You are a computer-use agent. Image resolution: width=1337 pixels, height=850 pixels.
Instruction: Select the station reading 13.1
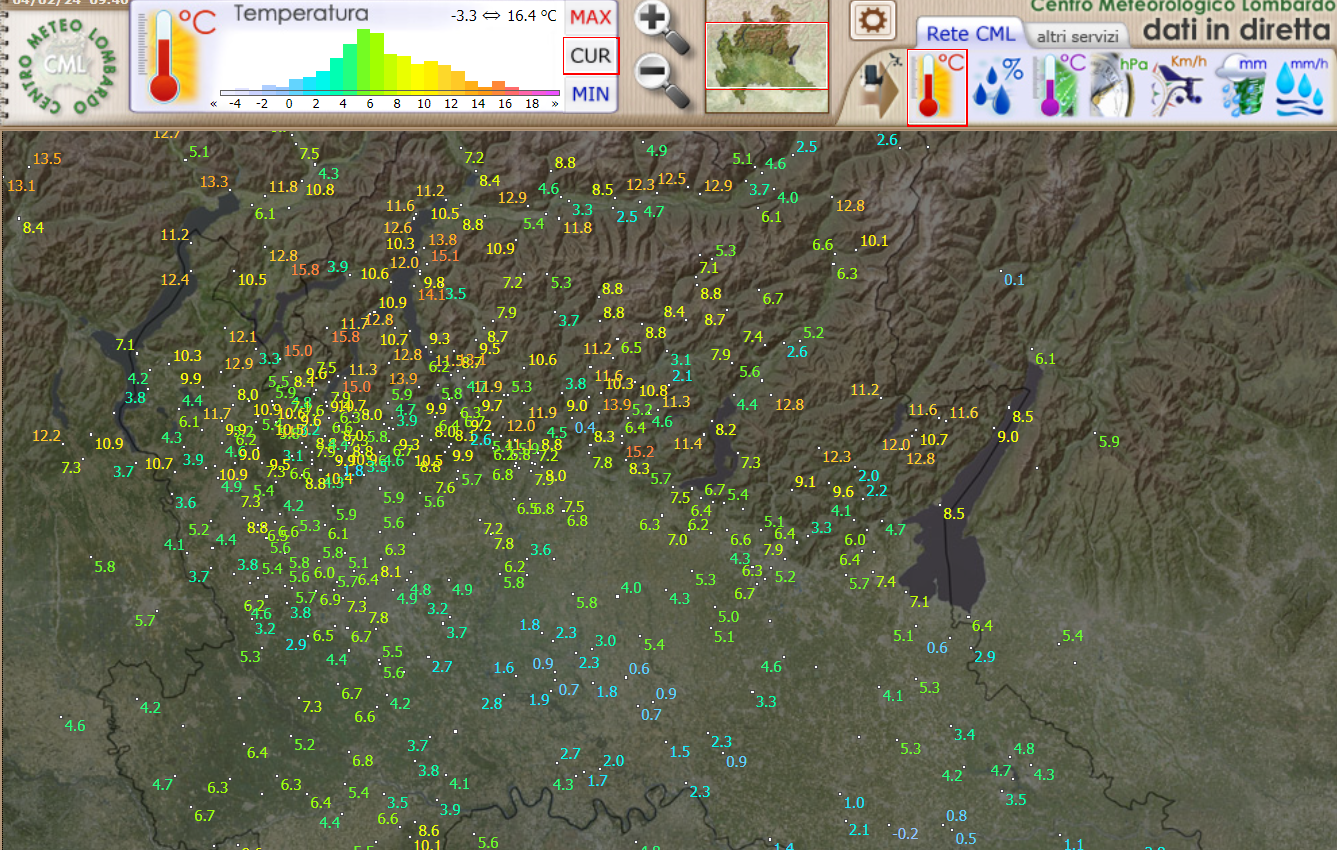[x=21, y=185]
